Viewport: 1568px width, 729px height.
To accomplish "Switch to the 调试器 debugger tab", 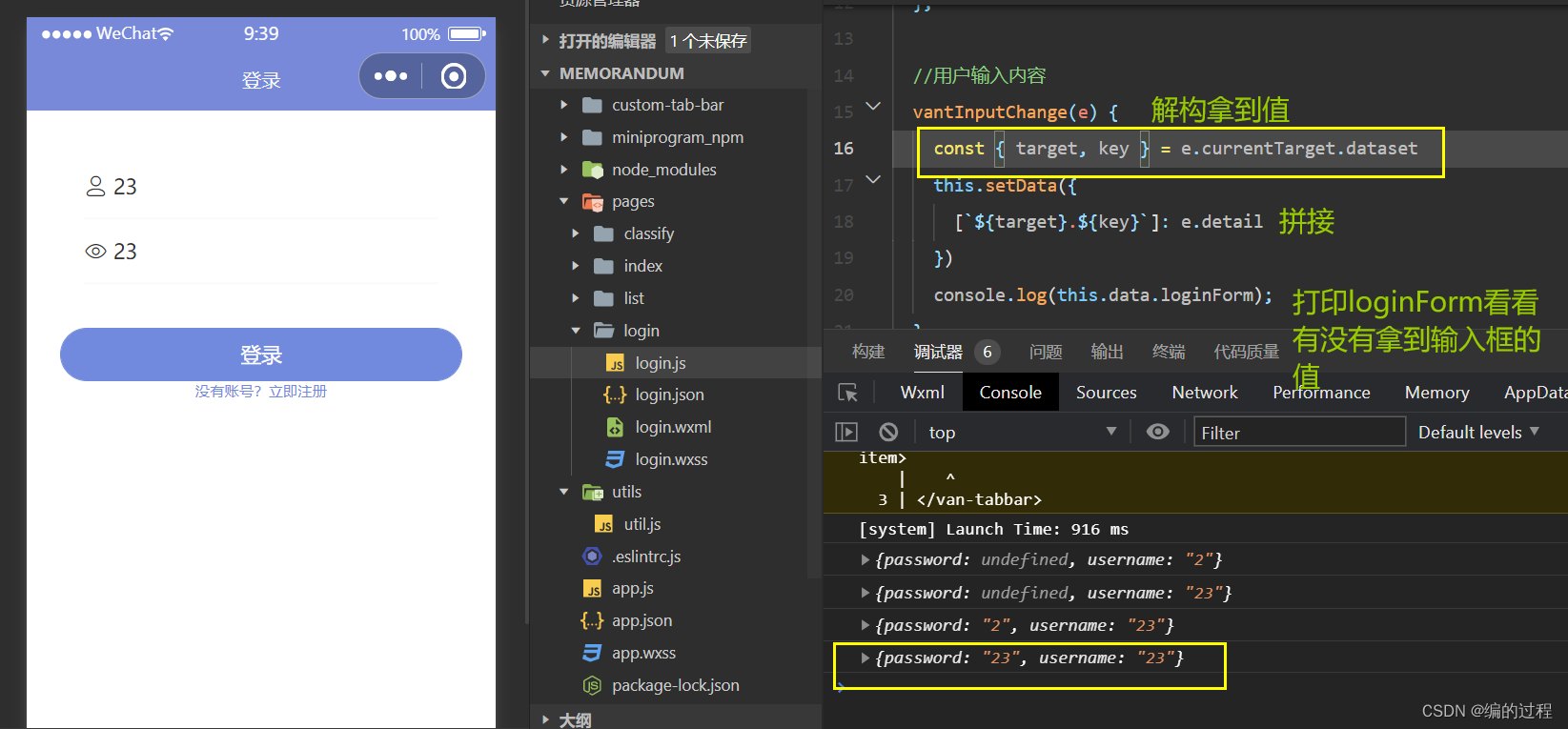I will point(938,352).
